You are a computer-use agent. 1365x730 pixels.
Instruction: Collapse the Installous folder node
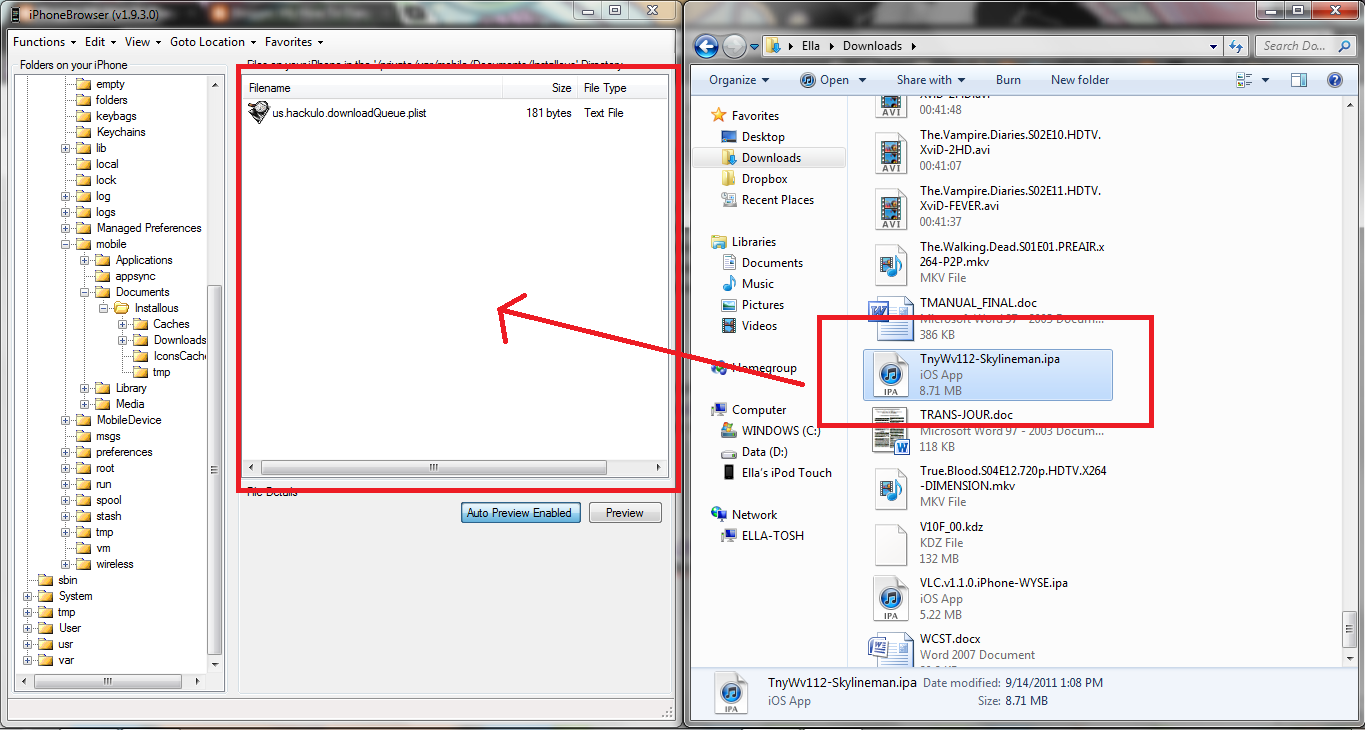pos(104,308)
